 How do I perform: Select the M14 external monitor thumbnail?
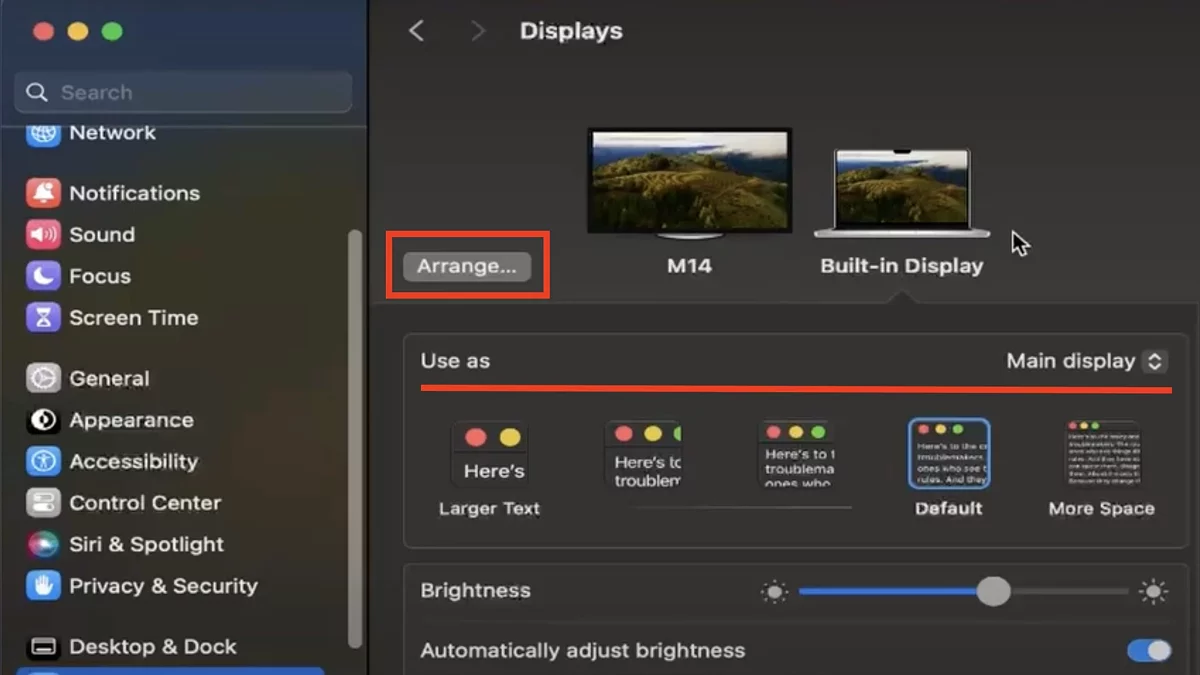(x=689, y=183)
